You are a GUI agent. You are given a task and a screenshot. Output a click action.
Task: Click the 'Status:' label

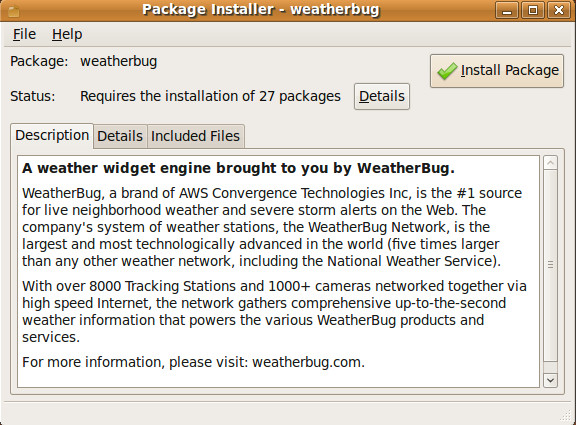click(x=33, y=96)
